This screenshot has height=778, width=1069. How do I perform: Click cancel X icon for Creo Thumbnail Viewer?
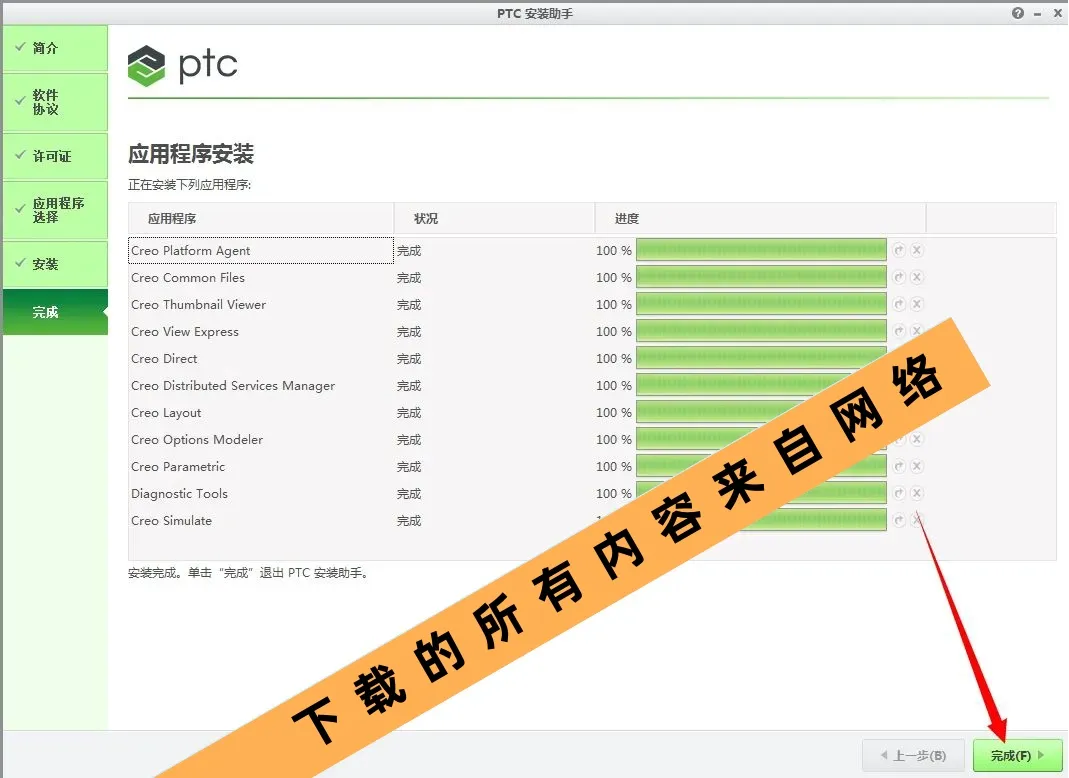click(917, 304)
